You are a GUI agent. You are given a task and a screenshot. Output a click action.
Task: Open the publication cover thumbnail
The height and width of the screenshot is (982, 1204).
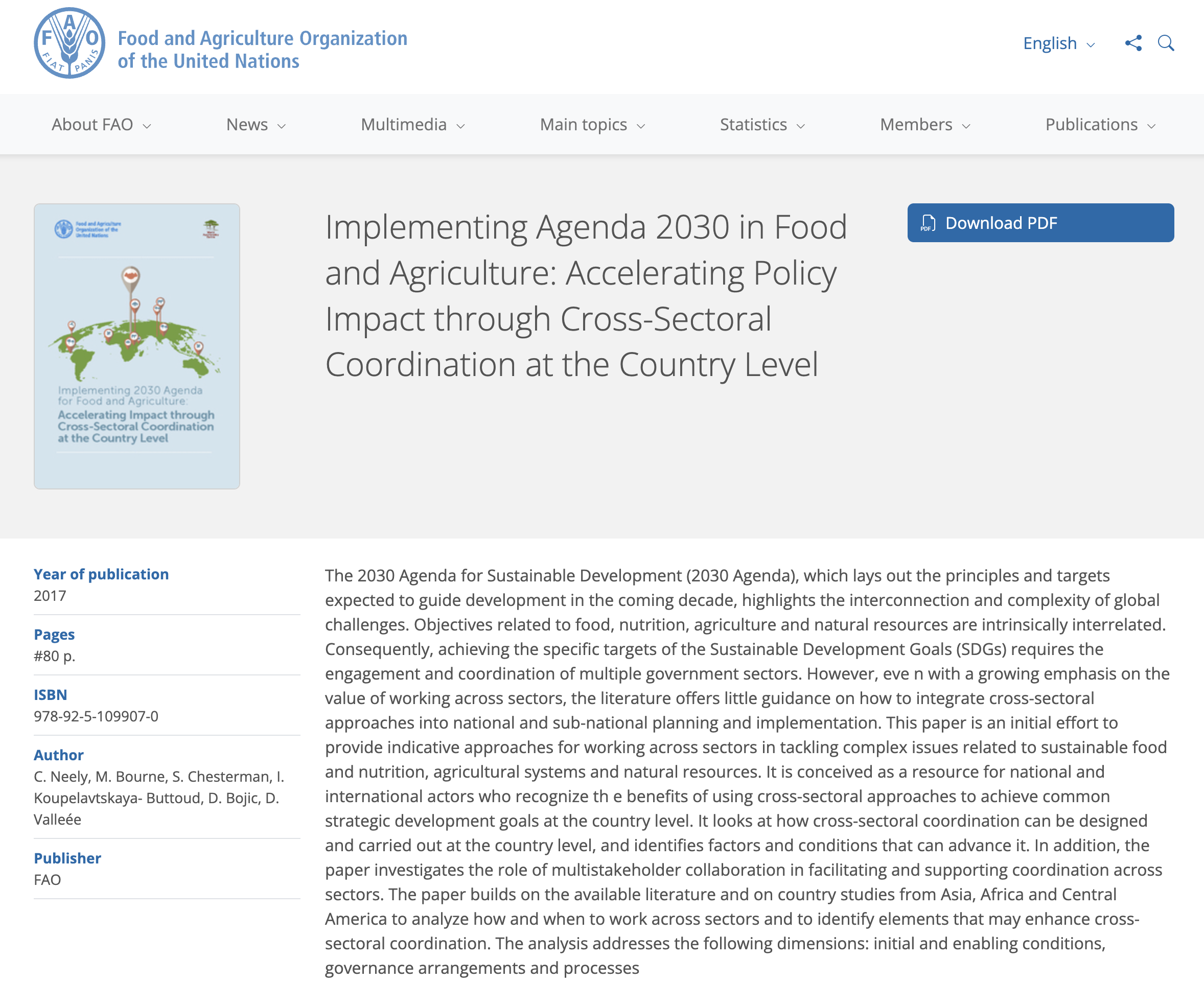tap(137, 346)
